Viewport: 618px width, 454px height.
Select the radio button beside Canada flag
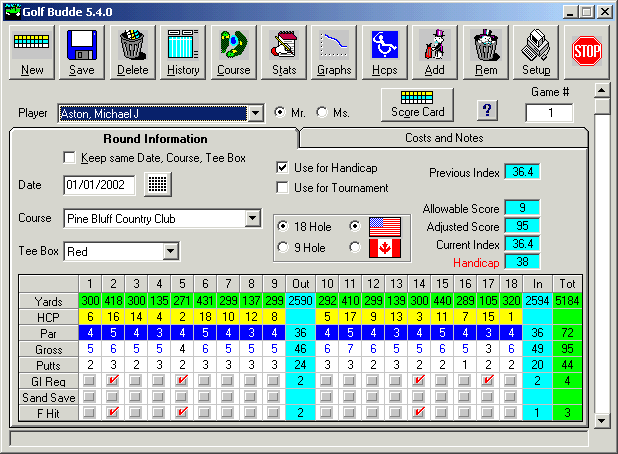pyautogui.click(x=355, y=247)
